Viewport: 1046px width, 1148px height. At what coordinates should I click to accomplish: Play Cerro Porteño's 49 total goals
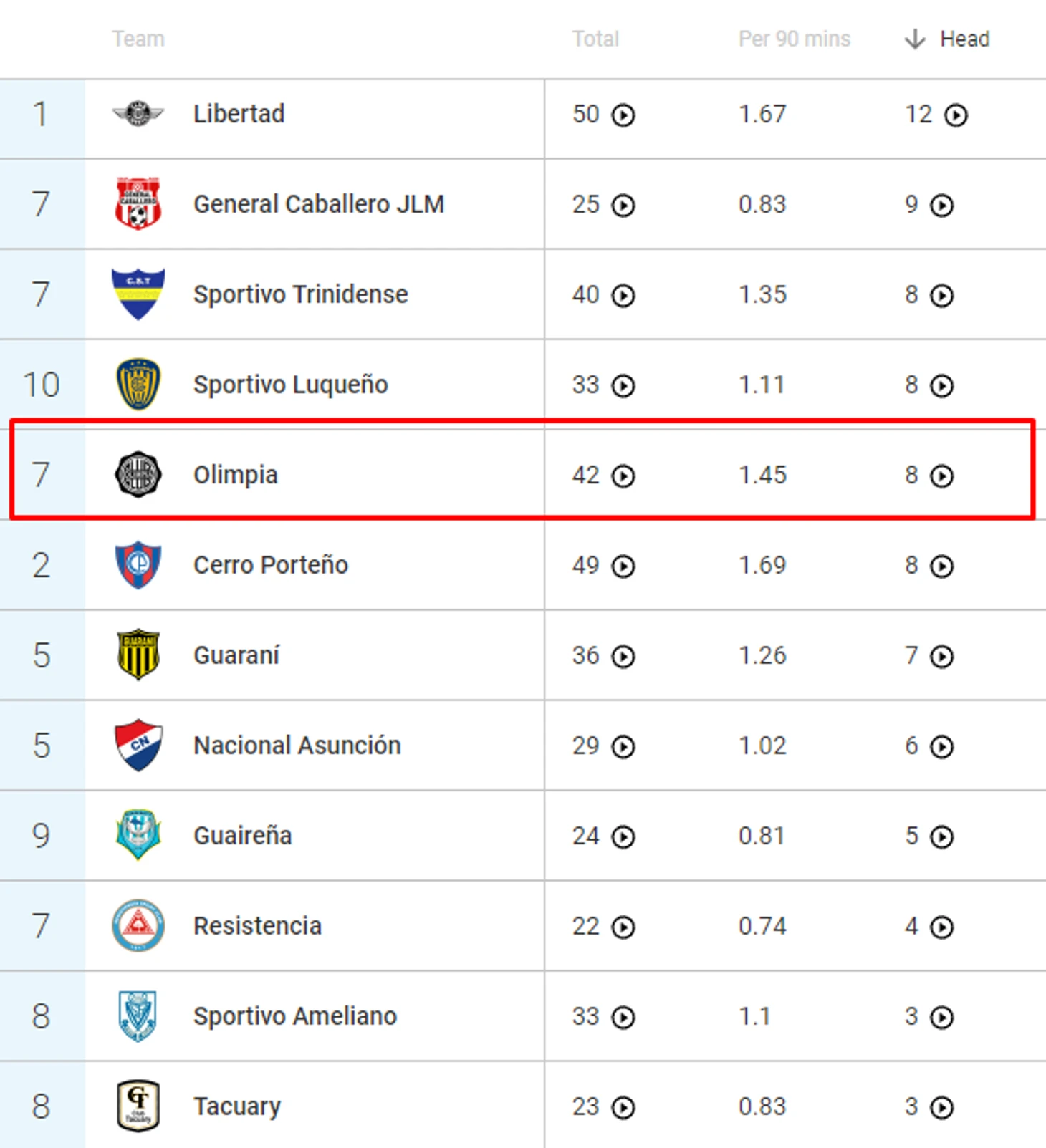click(x=623, y=566)
